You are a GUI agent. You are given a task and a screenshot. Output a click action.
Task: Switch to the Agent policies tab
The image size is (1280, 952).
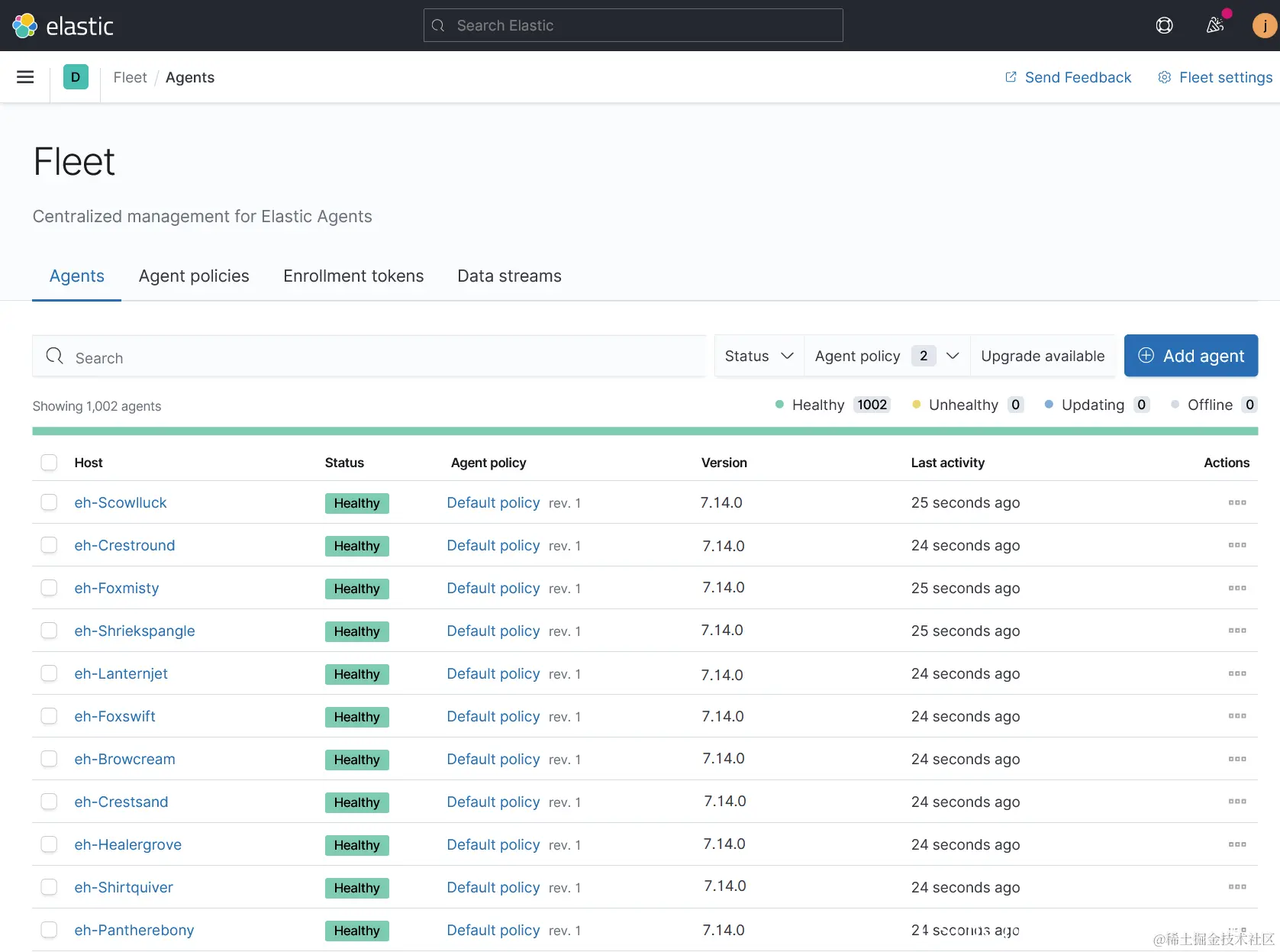[194, 276]
